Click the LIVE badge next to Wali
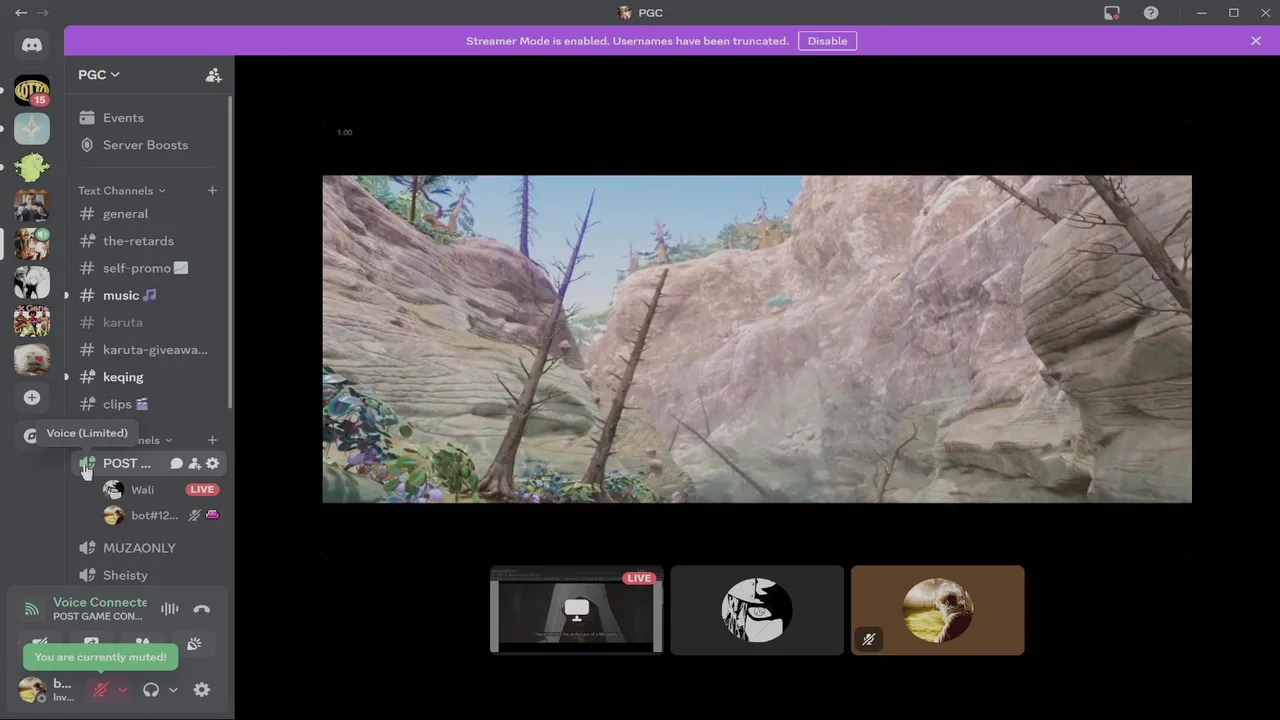This screenshot has height=720, width=1280. (202, 490)
